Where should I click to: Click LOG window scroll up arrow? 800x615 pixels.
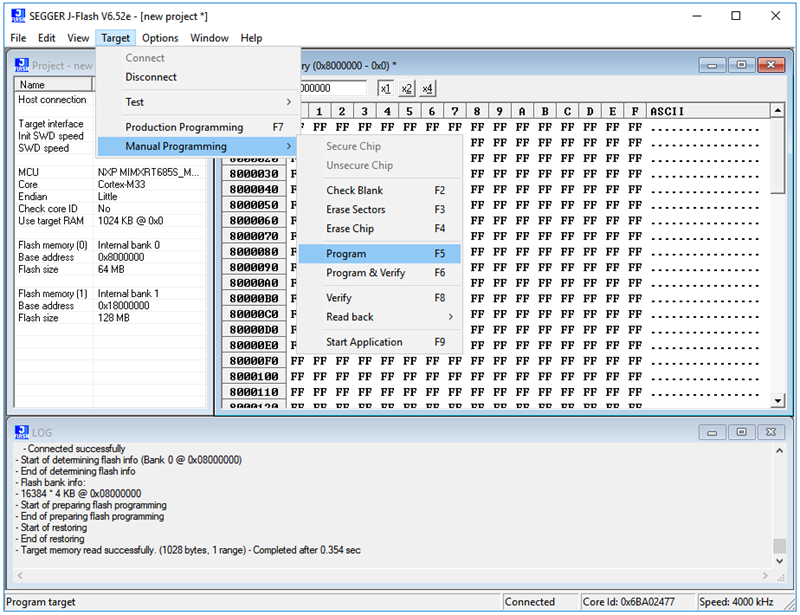(x=779, y=451)
